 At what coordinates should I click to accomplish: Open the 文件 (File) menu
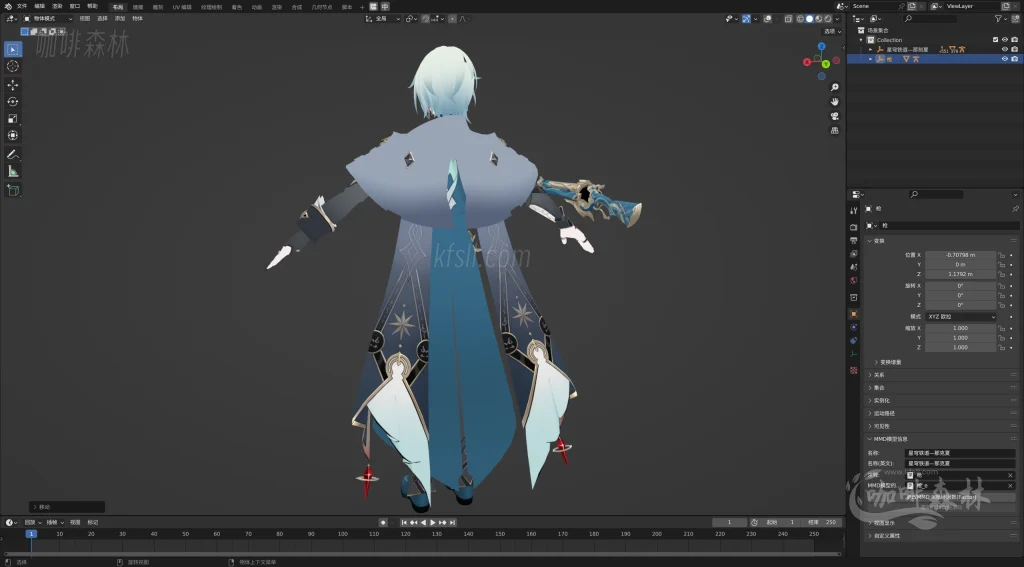(x=22, y=6)
